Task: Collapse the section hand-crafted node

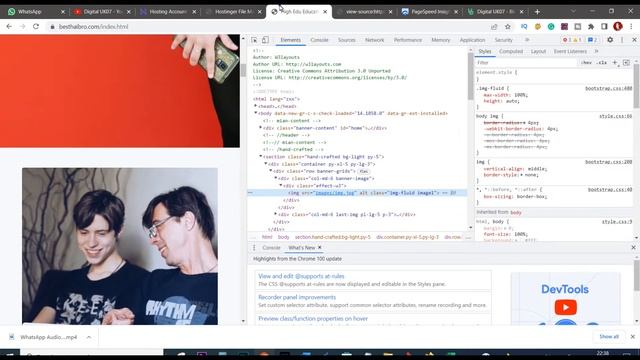Action: (x=261, y=157)
